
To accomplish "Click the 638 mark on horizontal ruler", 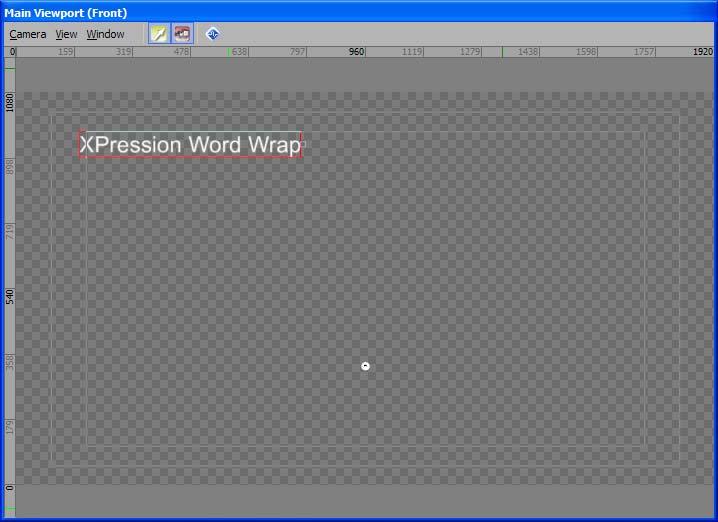I will pos(239,52).
